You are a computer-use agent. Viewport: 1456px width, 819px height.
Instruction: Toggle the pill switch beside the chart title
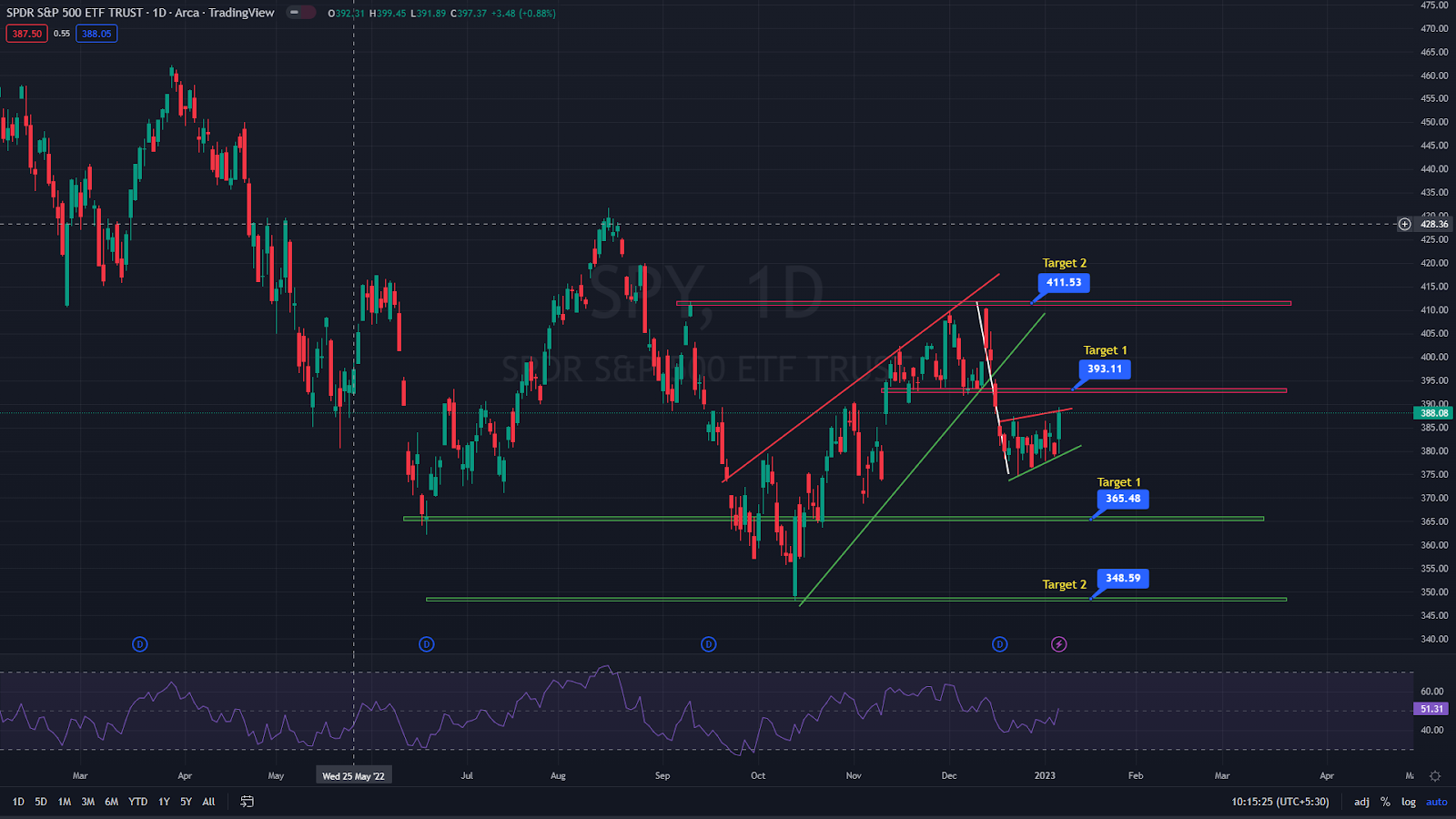pyautogui.click(x=300, y=13)
